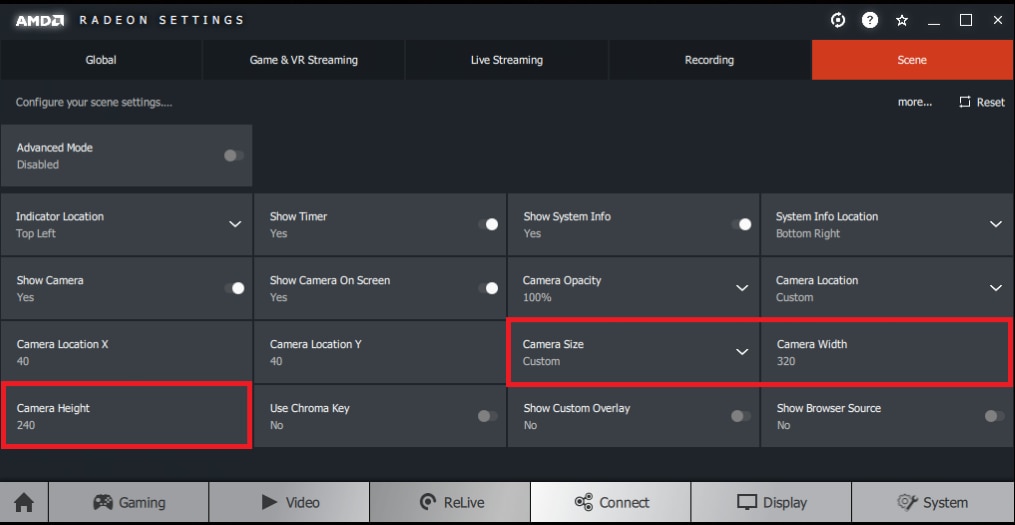Enable the Show Browser Source switch

tap(994, 416)
